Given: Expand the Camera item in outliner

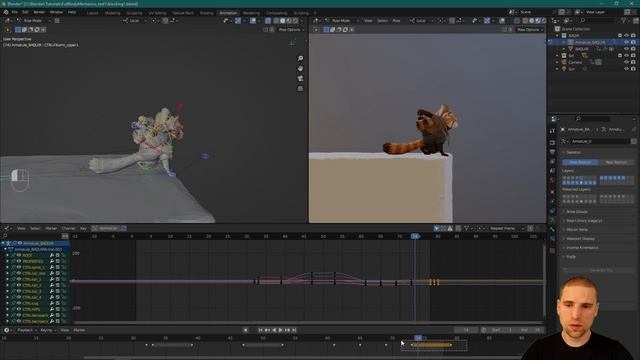Looking at the screenshot, I should [x=558, y=62].
